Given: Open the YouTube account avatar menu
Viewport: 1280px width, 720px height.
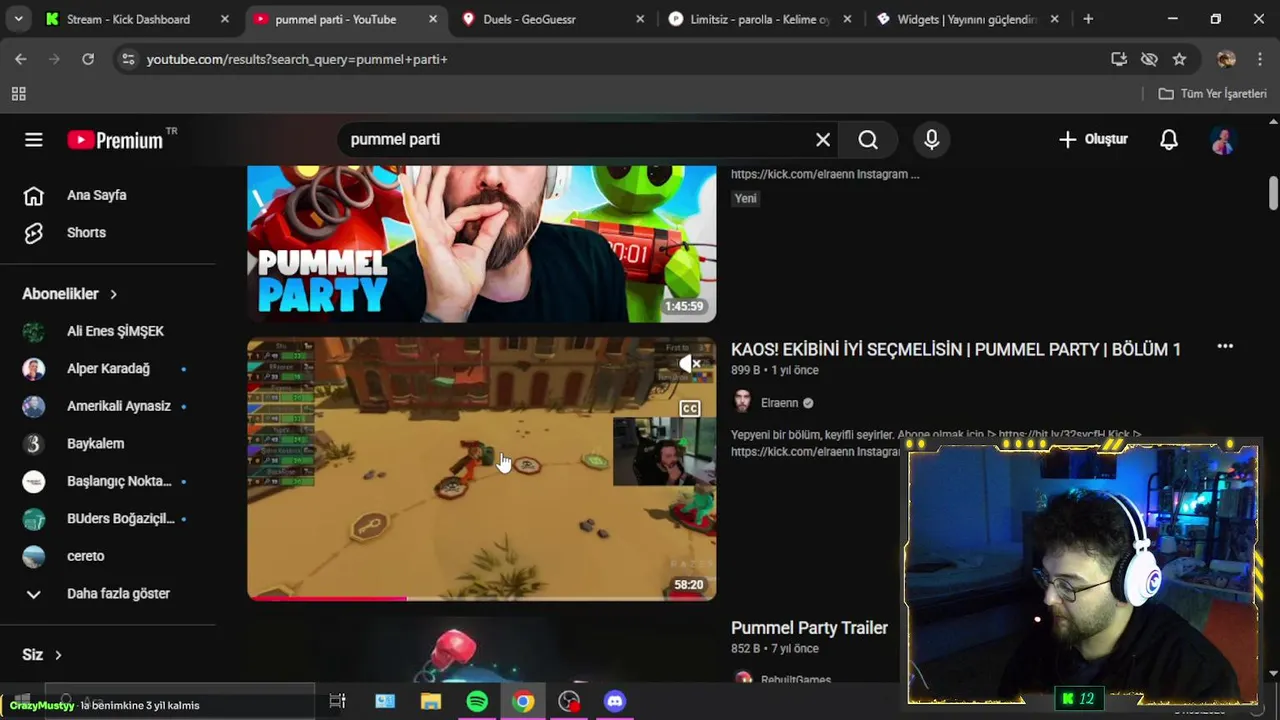Looking at the screenshot, I should point(1222,140).
